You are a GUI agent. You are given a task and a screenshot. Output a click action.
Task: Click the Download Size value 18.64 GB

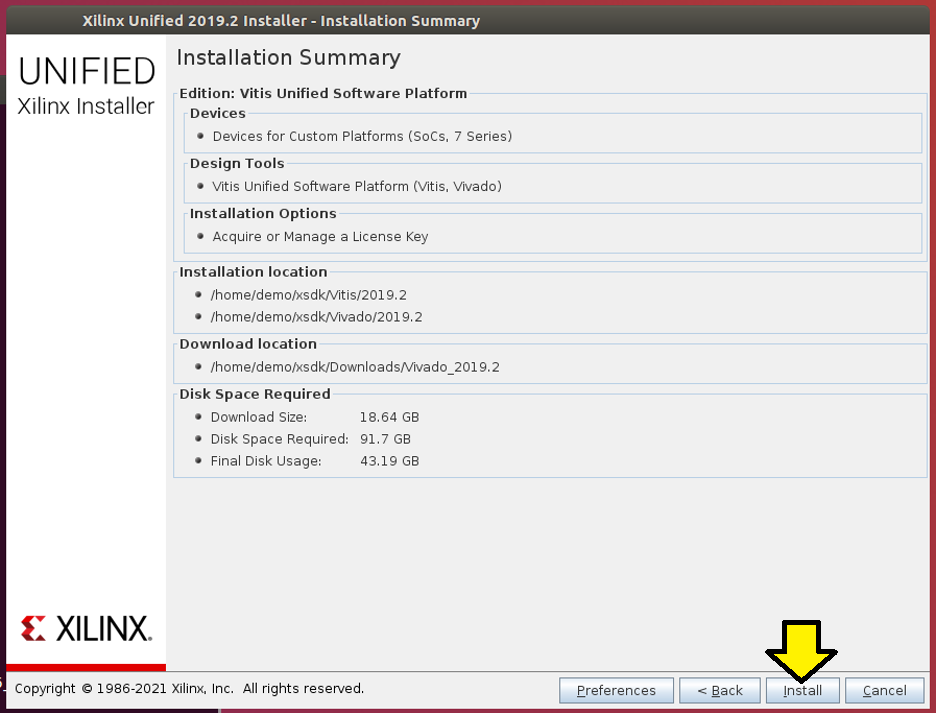tap(389, 417)
